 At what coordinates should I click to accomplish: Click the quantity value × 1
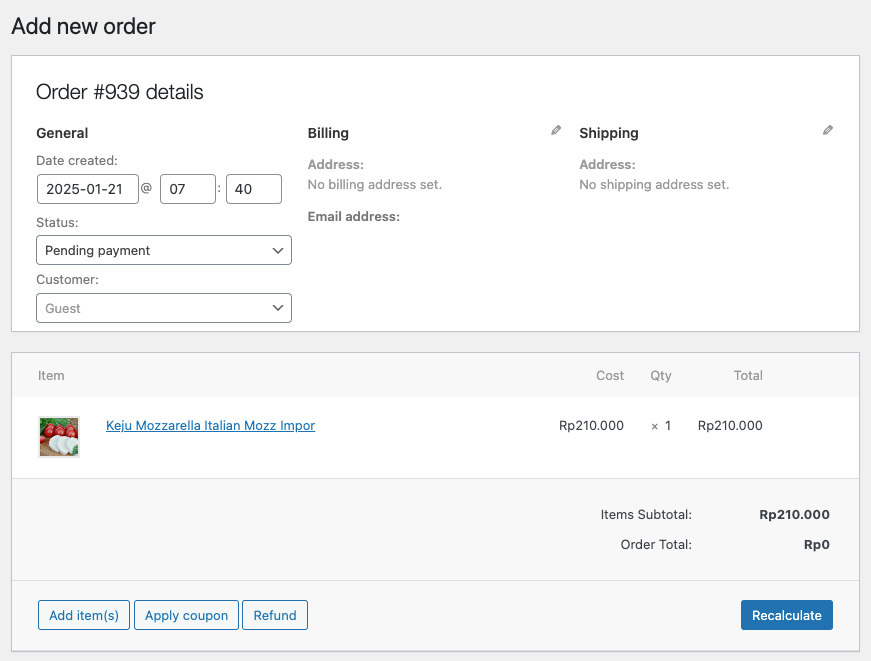[x=661, y=426]
